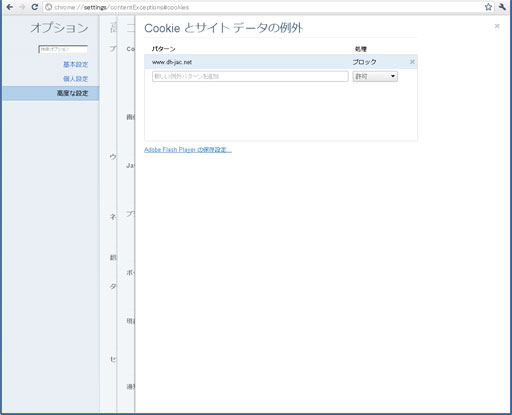Select the www.db-jac.net pattern row
This screenshot has width=512, height=415.
coord(281,62)
